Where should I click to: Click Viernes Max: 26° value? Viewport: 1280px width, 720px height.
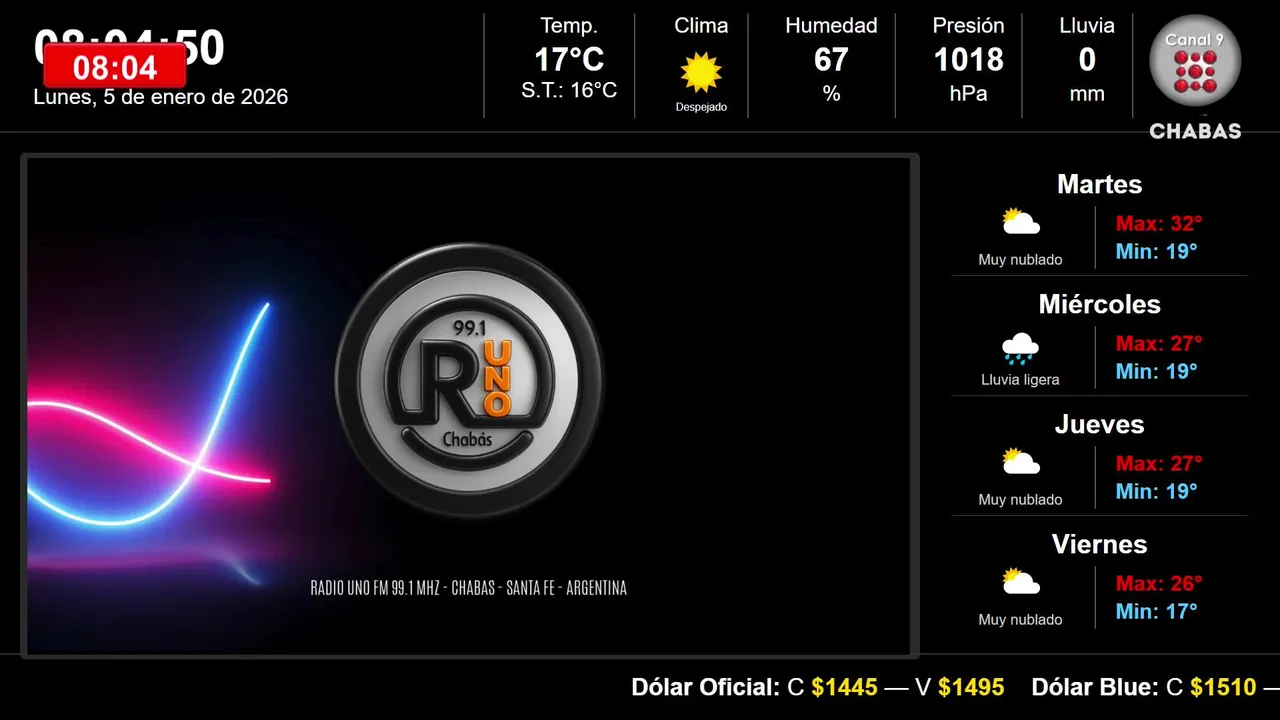pos(1159,584)
